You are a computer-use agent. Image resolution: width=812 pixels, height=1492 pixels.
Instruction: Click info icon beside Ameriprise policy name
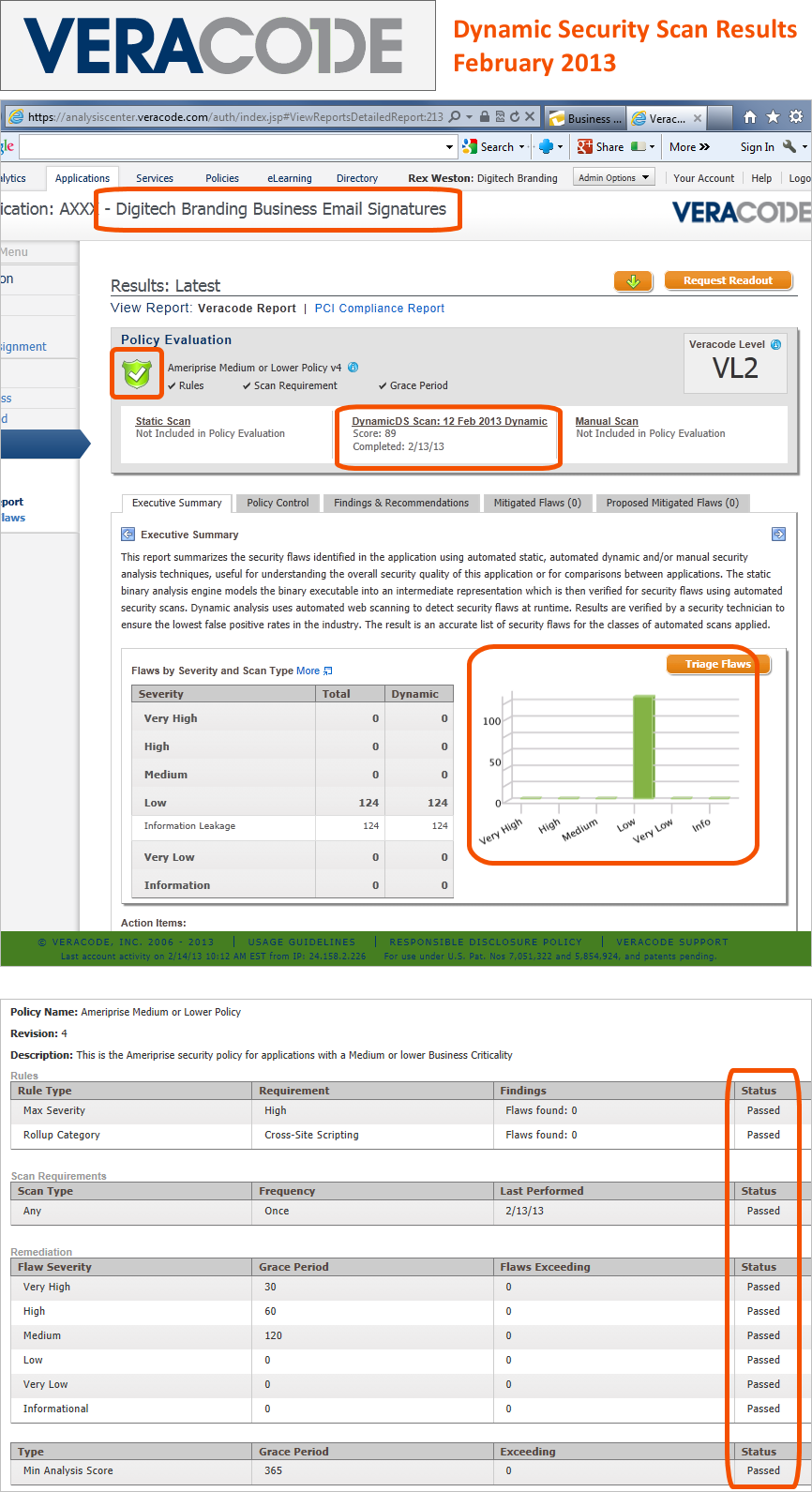click(353, 368)
